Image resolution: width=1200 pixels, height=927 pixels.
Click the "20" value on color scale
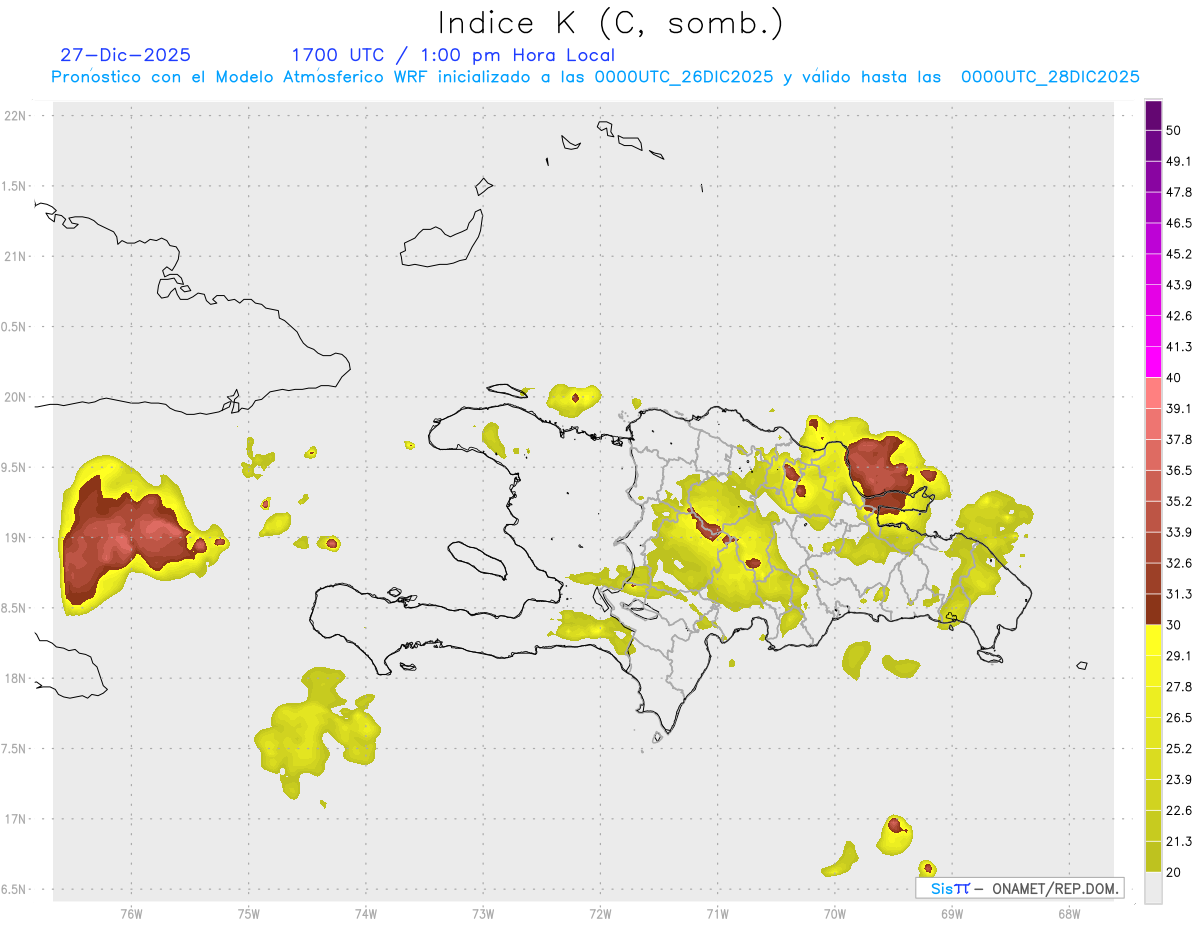click(x=1175, y=872)
